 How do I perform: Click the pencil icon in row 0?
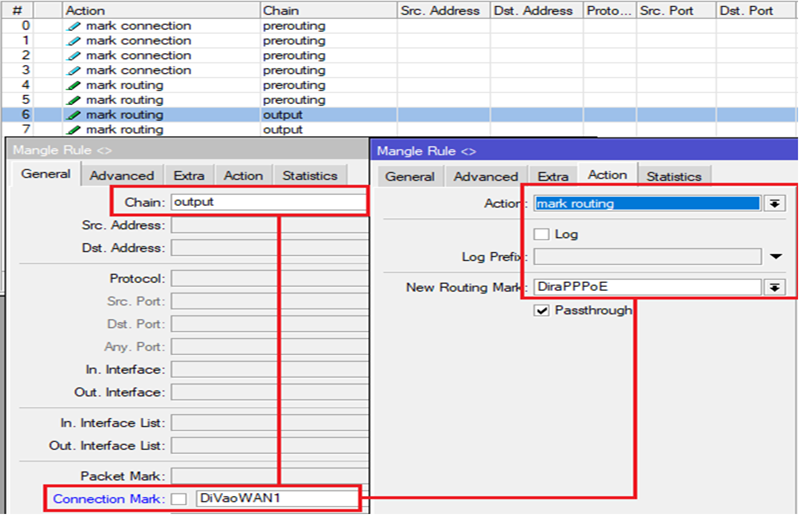pyautogui.click(x=73, y=26)
